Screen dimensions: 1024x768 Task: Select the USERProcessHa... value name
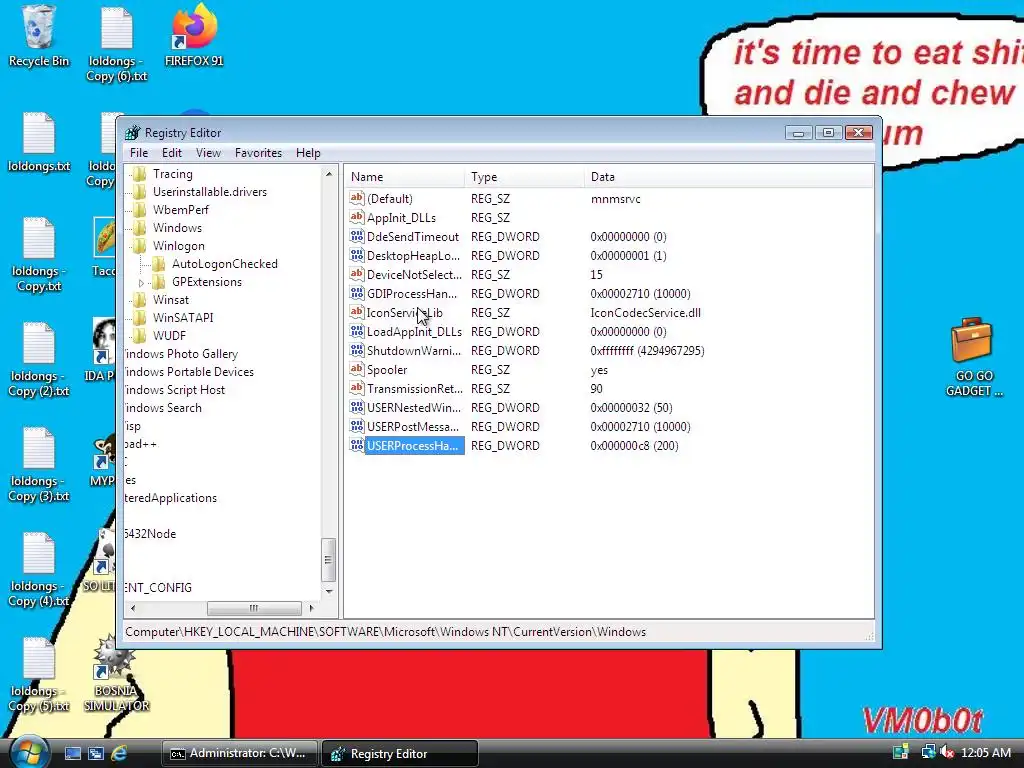click(413, 445)
